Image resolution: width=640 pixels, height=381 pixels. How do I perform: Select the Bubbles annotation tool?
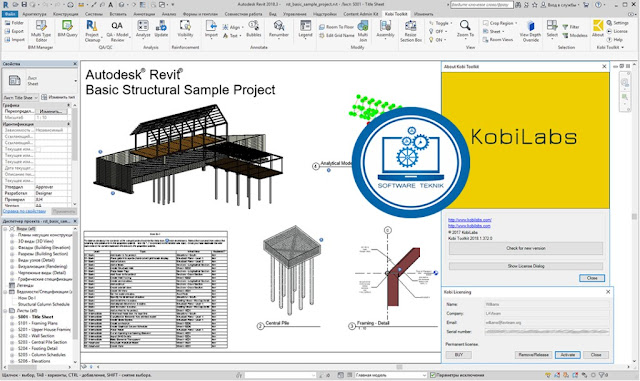253,29
